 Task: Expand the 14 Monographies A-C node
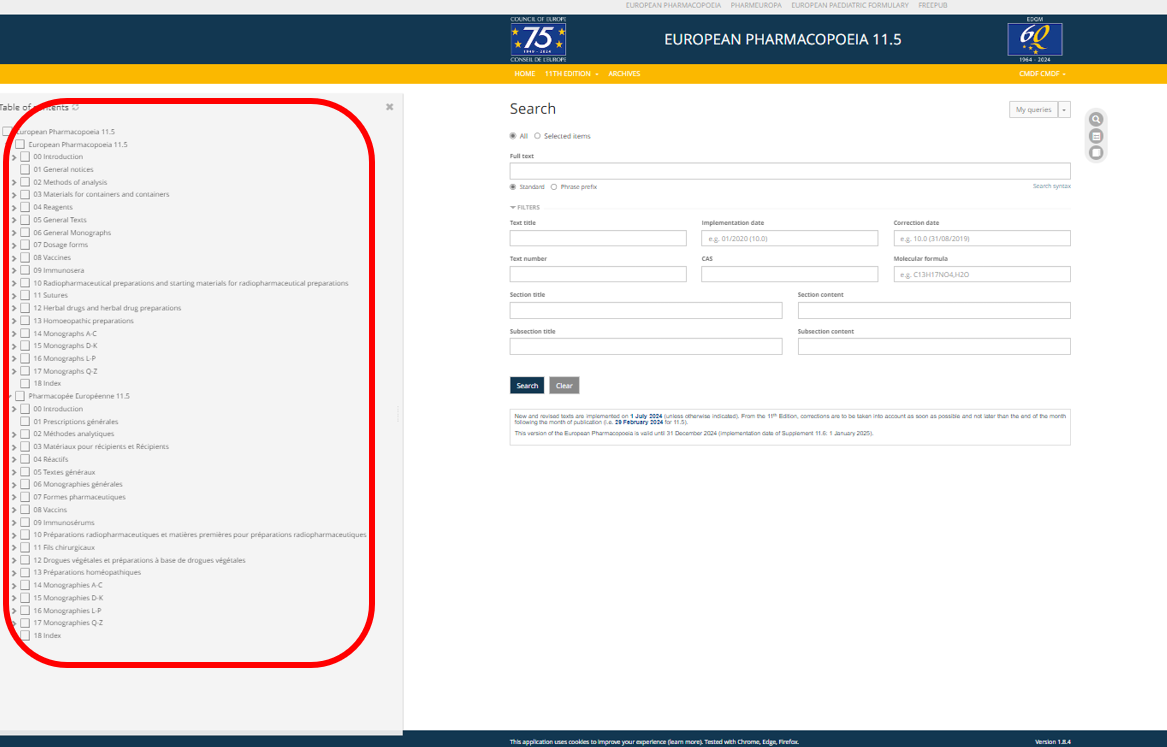coord(14,586)
